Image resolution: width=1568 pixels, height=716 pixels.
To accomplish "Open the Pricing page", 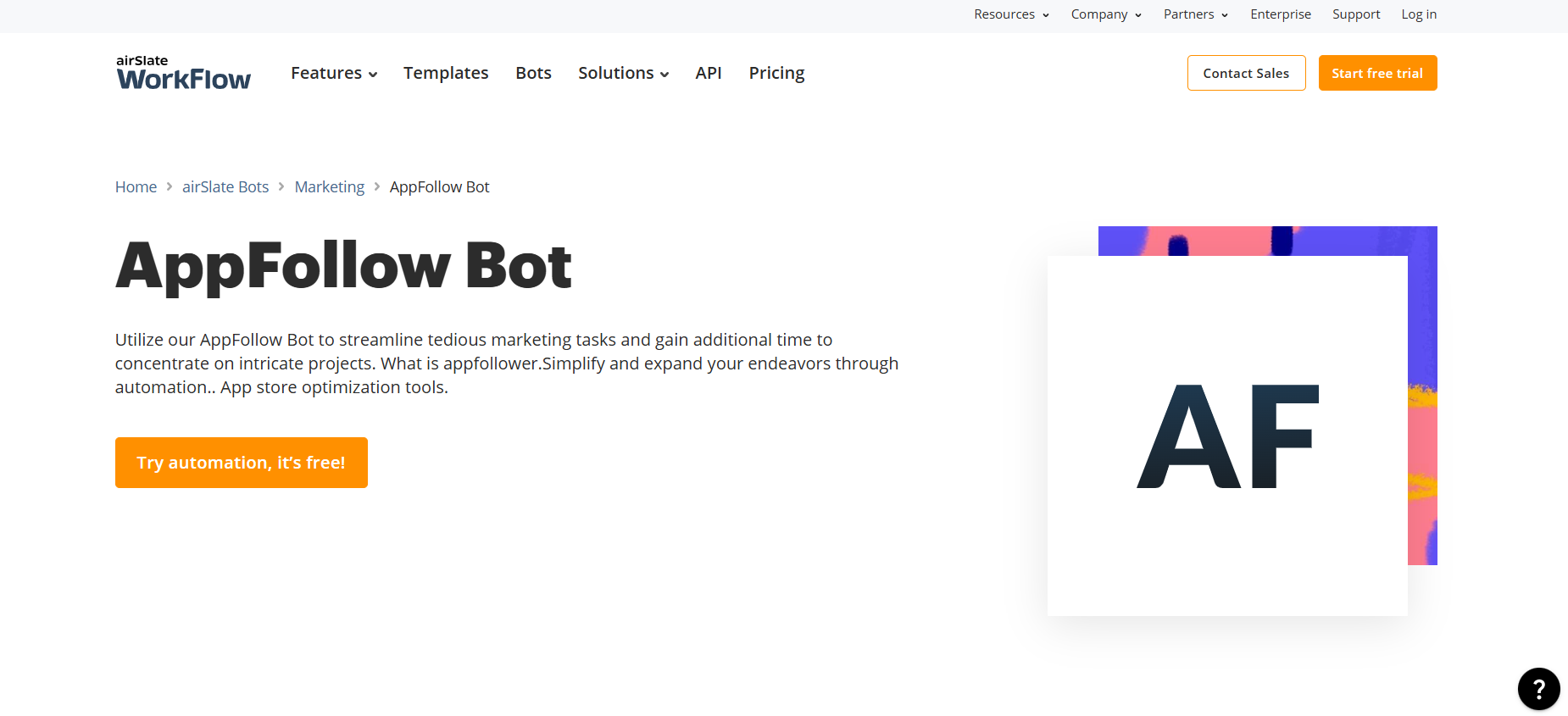I will pos(776,73).
